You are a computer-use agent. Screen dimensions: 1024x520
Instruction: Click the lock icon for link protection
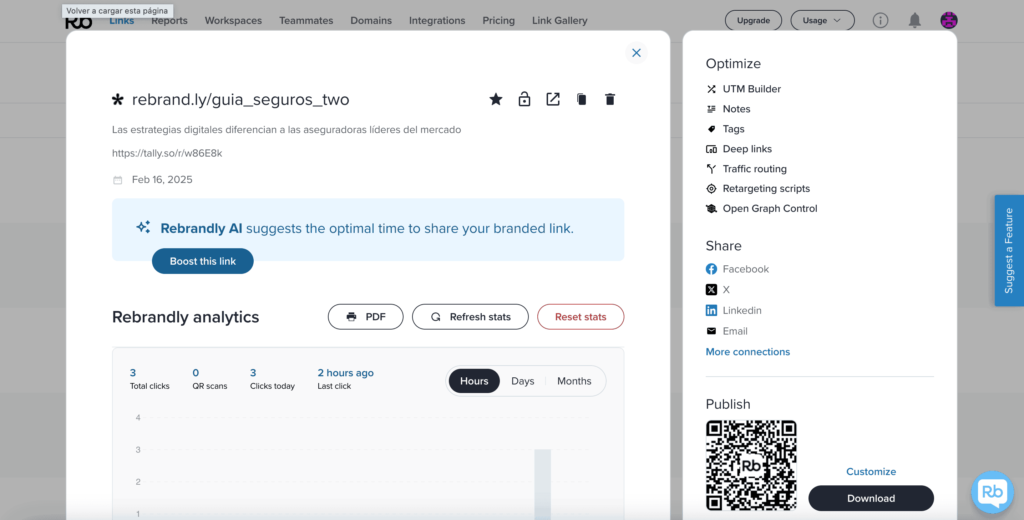point(524,99)
